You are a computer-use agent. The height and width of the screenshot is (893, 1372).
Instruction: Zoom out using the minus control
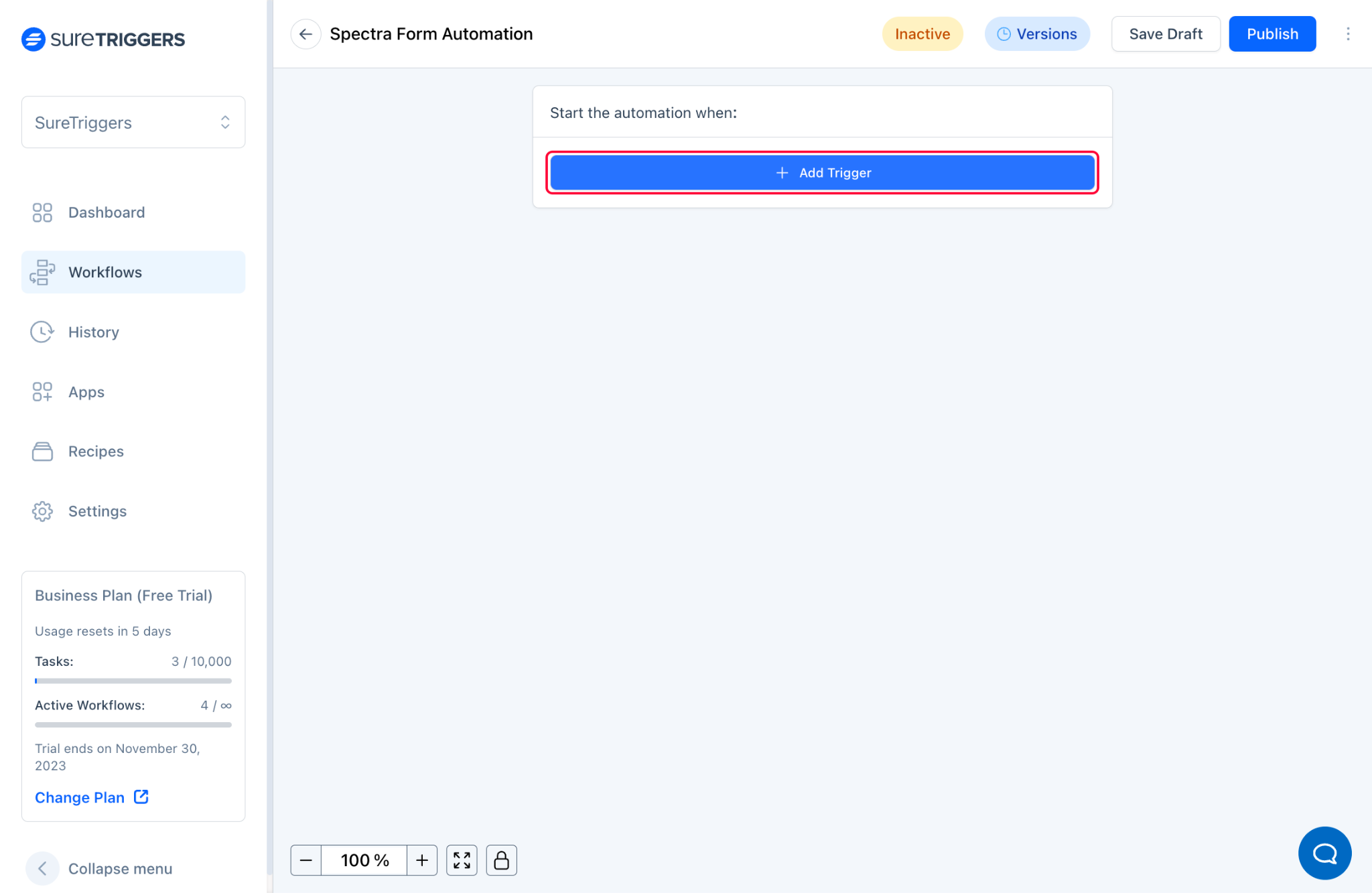tap(305, 860)
